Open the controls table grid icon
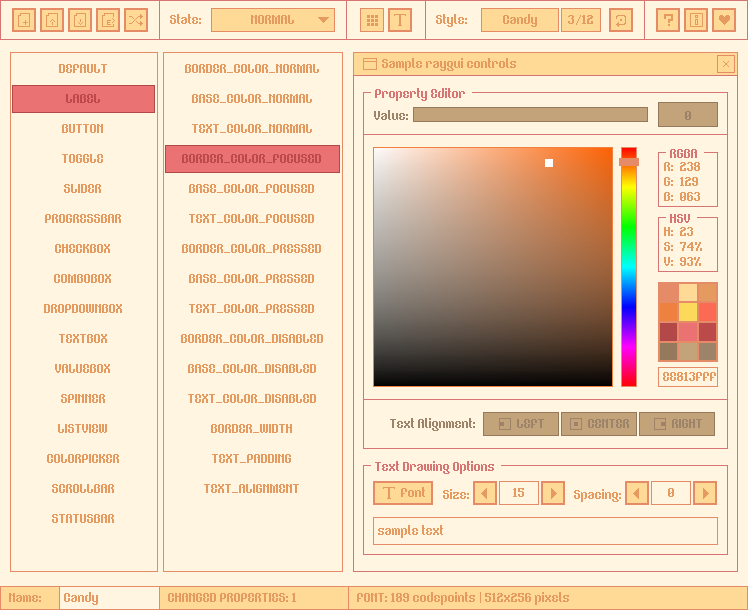The image size is (748, 610). [x=372, y=20]
